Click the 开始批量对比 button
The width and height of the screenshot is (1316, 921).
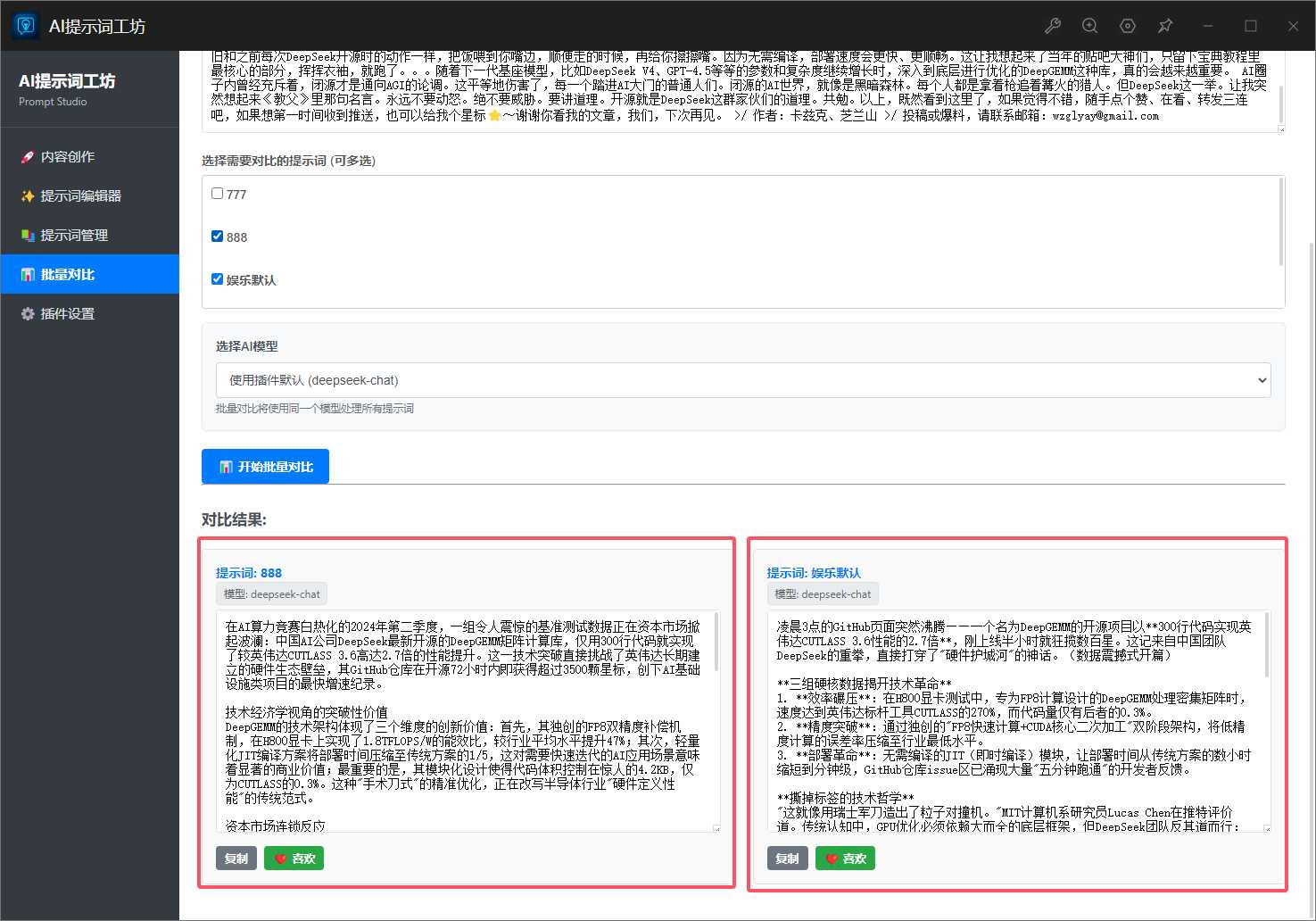265,467
